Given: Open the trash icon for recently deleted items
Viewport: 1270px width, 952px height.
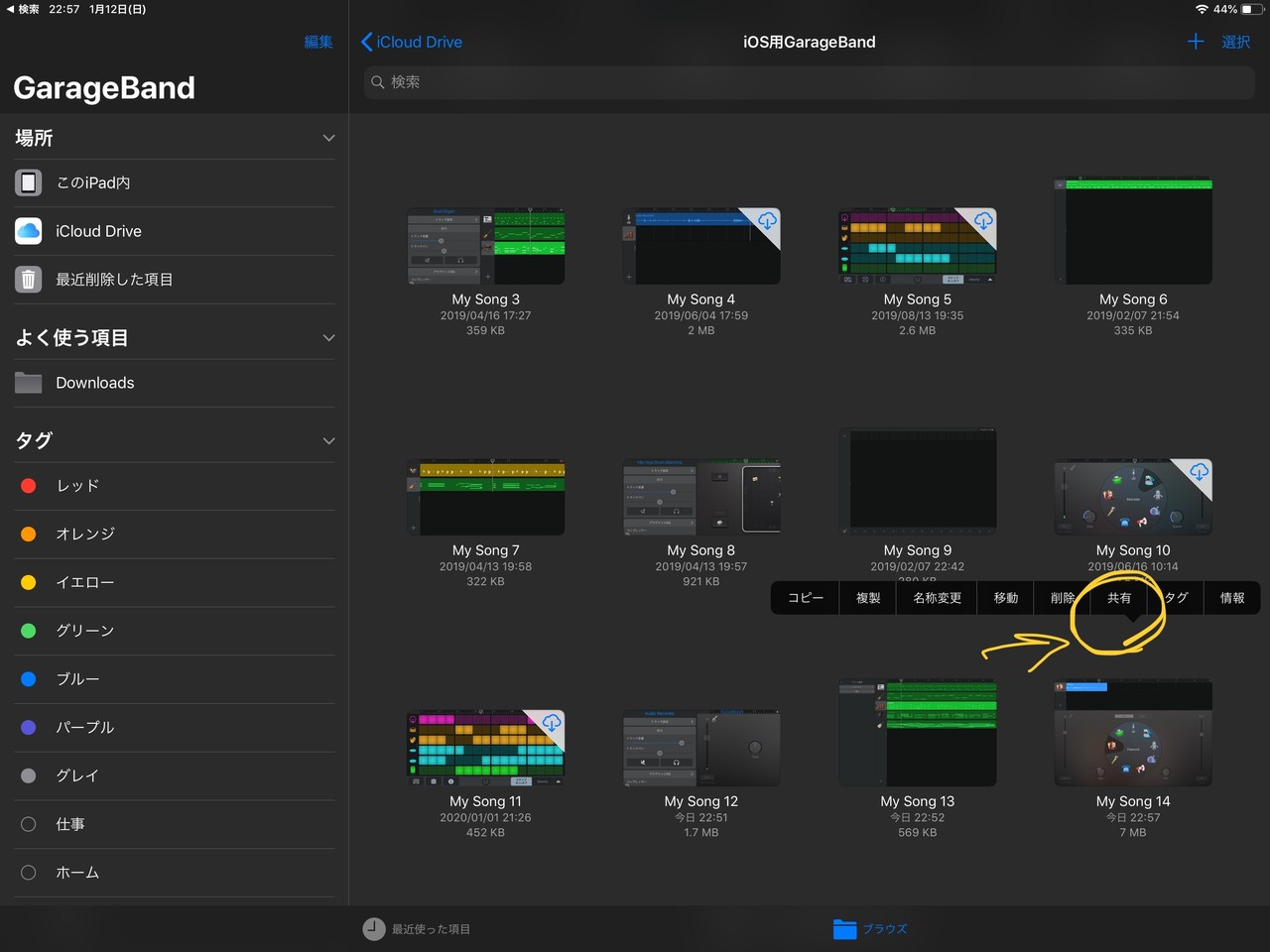Looking at the screenshot, I should (x=29, y=280).
